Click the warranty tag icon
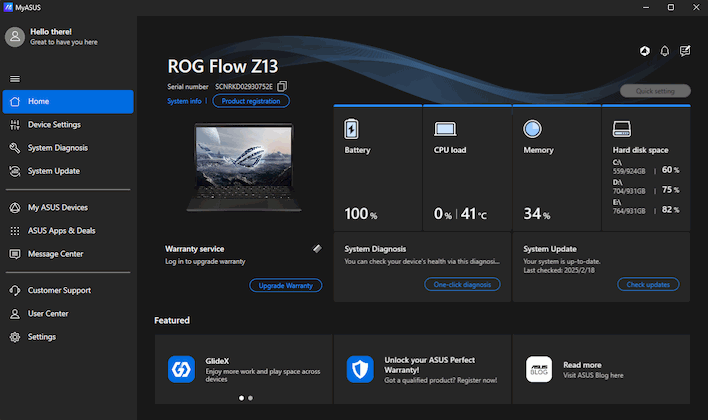This screenshot has width=708, height=420. pos(317,248)
